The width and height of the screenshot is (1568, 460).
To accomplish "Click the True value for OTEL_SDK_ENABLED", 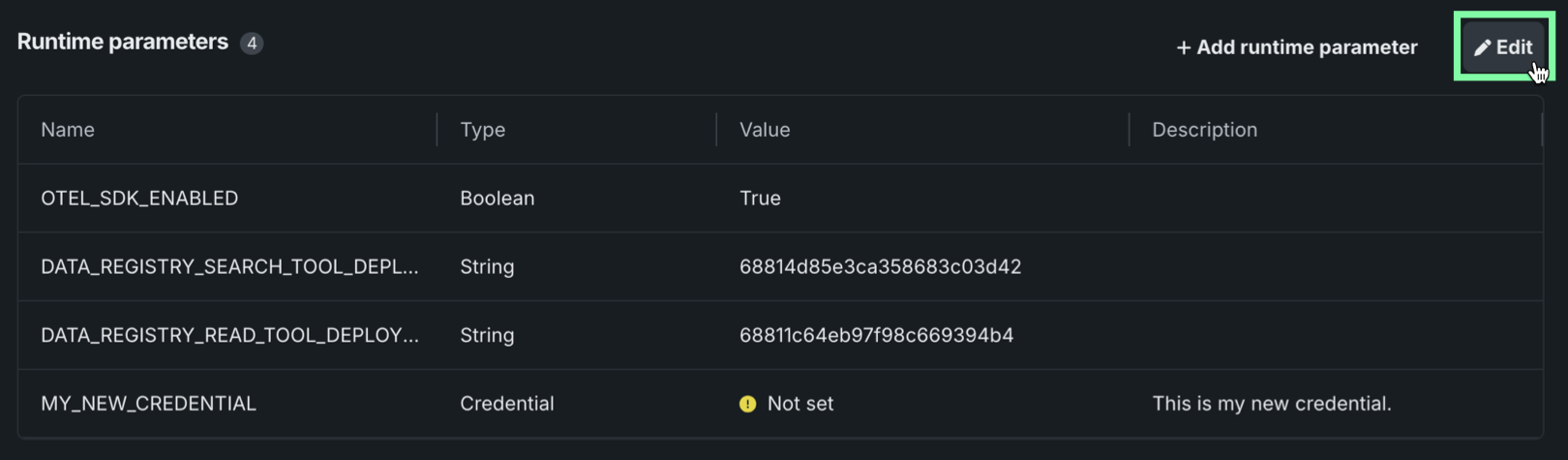I will tap(760, 199).
